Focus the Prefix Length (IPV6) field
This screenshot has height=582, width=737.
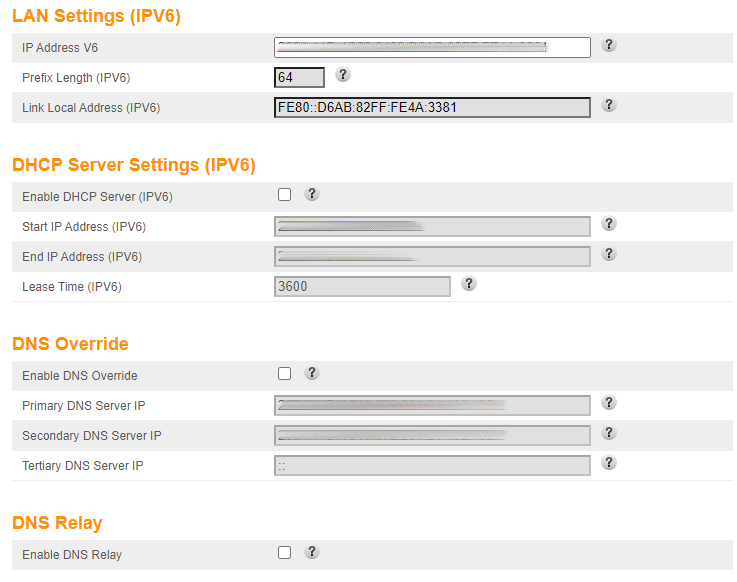pyautogui.click(x=299, y=77)
